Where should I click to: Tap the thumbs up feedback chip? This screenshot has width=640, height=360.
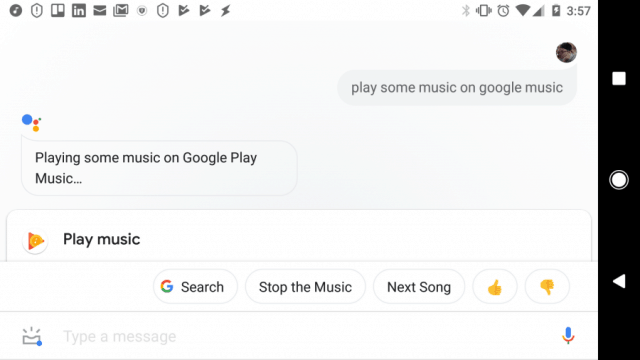tap(495, 287)
